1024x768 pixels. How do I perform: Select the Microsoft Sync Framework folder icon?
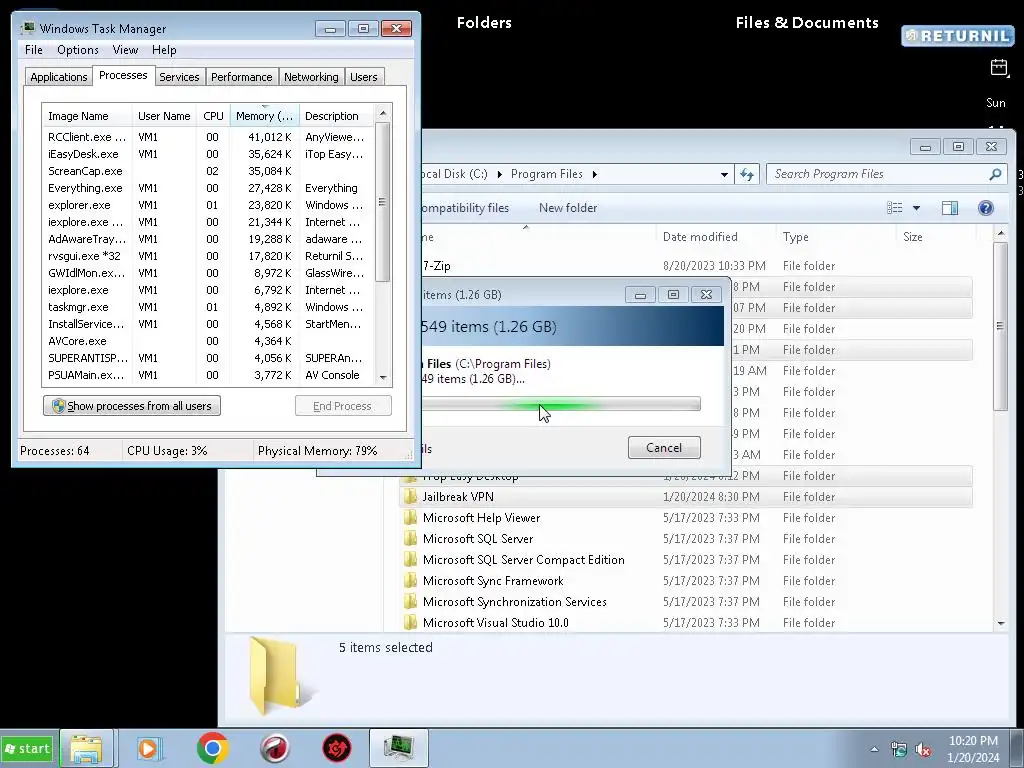coord(410,581)
